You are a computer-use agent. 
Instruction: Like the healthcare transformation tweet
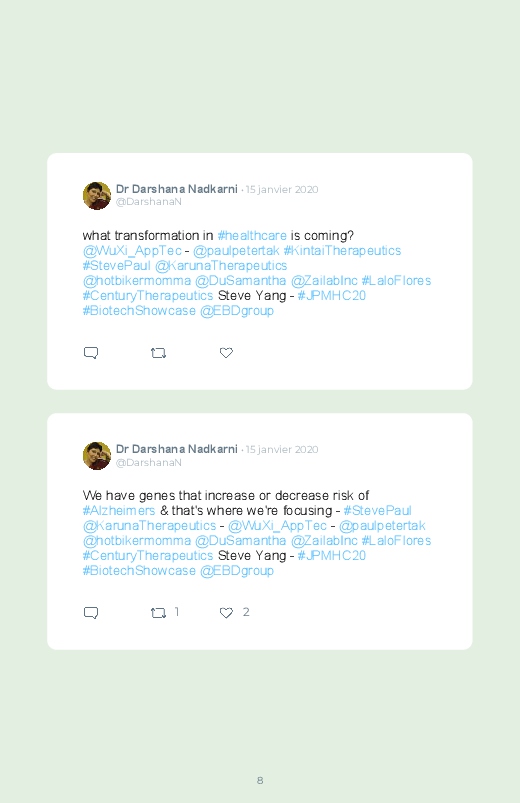click(x=226, y=353)
